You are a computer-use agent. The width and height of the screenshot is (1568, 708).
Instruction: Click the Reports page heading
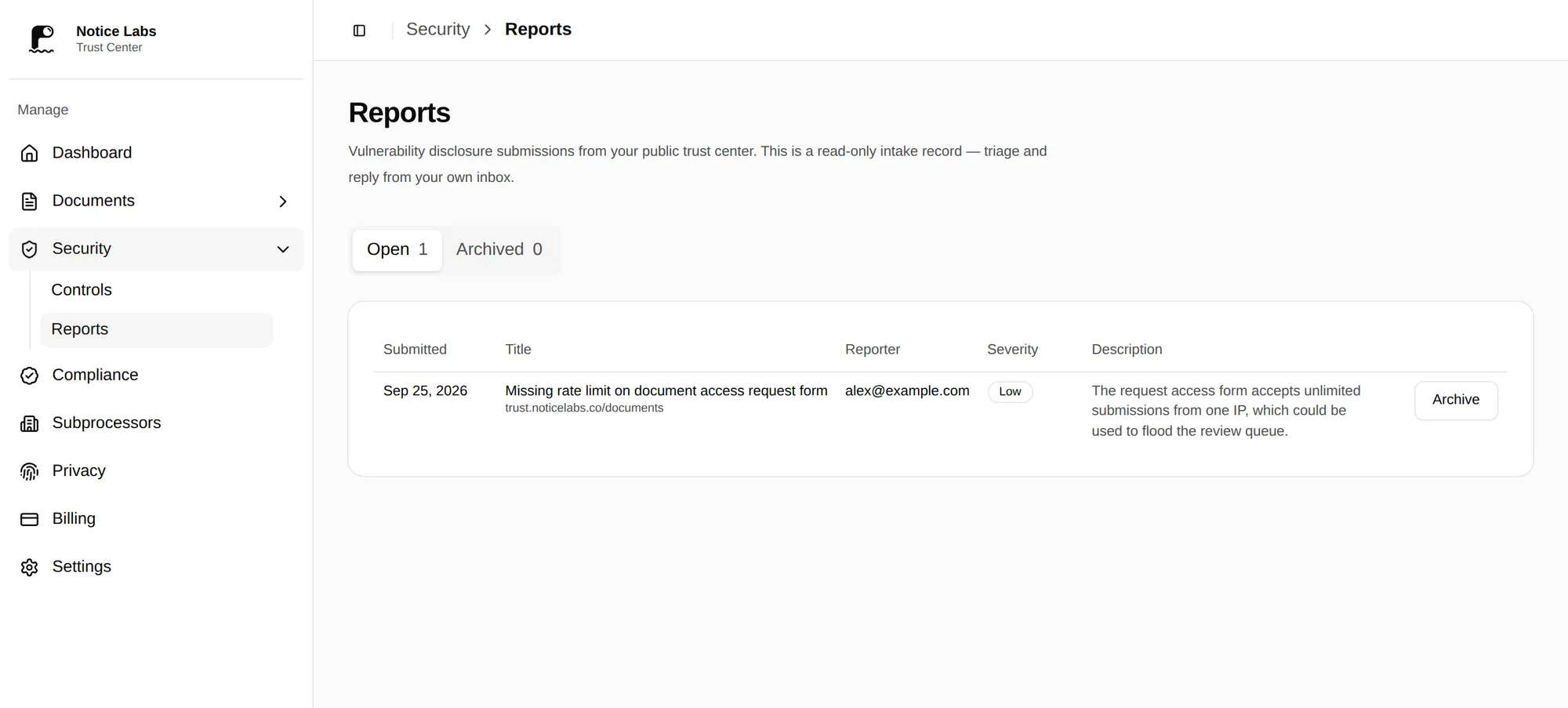pyautogui.click(x=399, y=113)
